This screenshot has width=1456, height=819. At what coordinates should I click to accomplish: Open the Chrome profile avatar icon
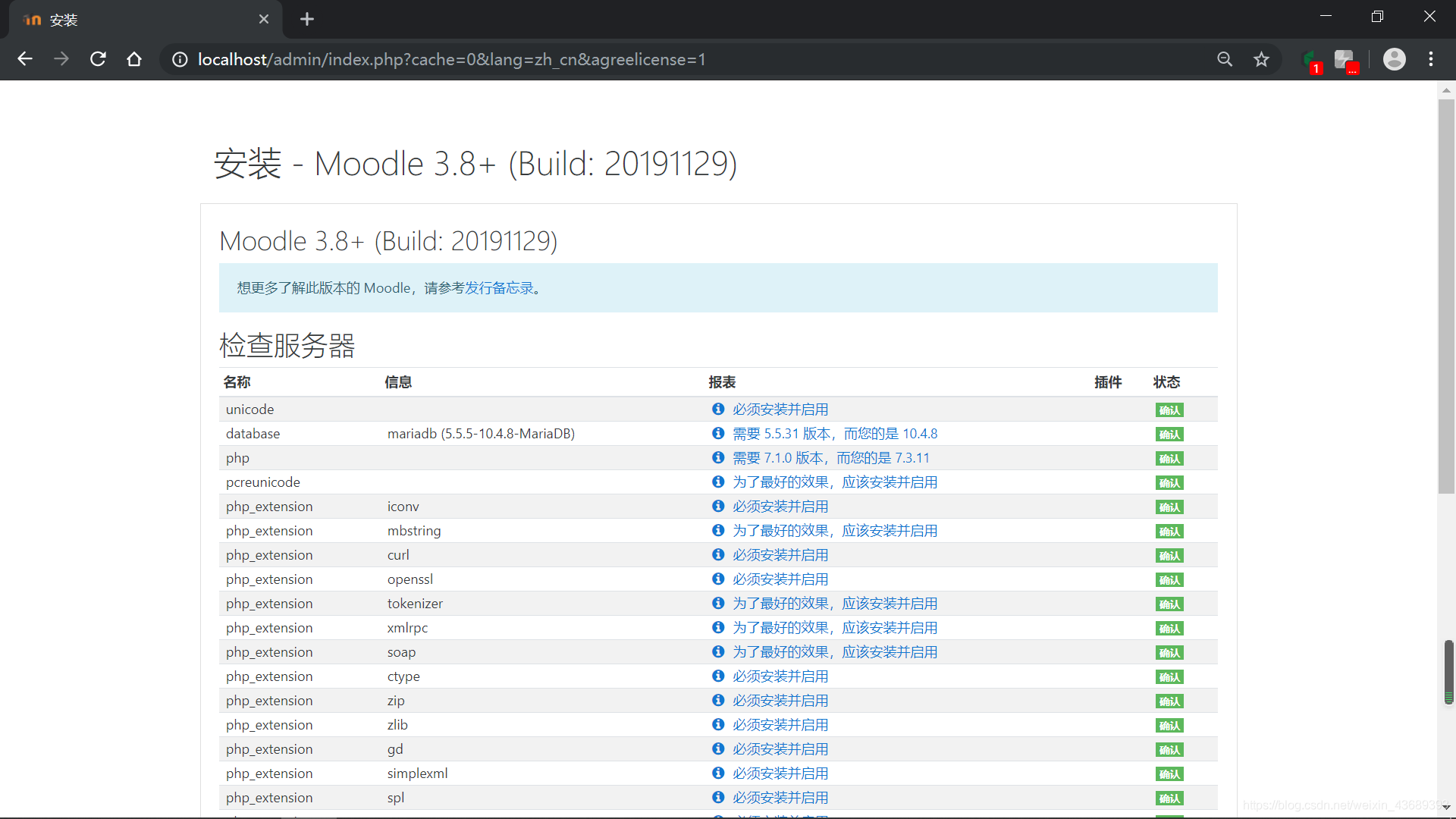[1394, 59]
